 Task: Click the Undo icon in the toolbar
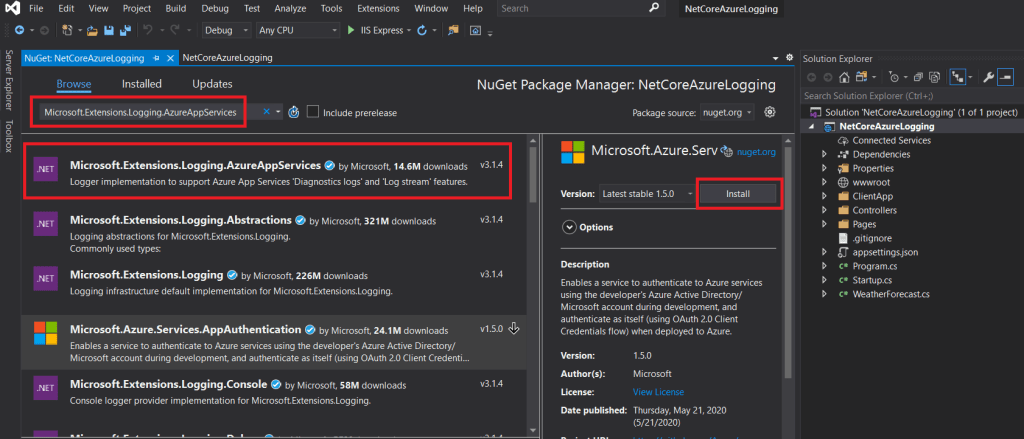[x=148, y=30]
